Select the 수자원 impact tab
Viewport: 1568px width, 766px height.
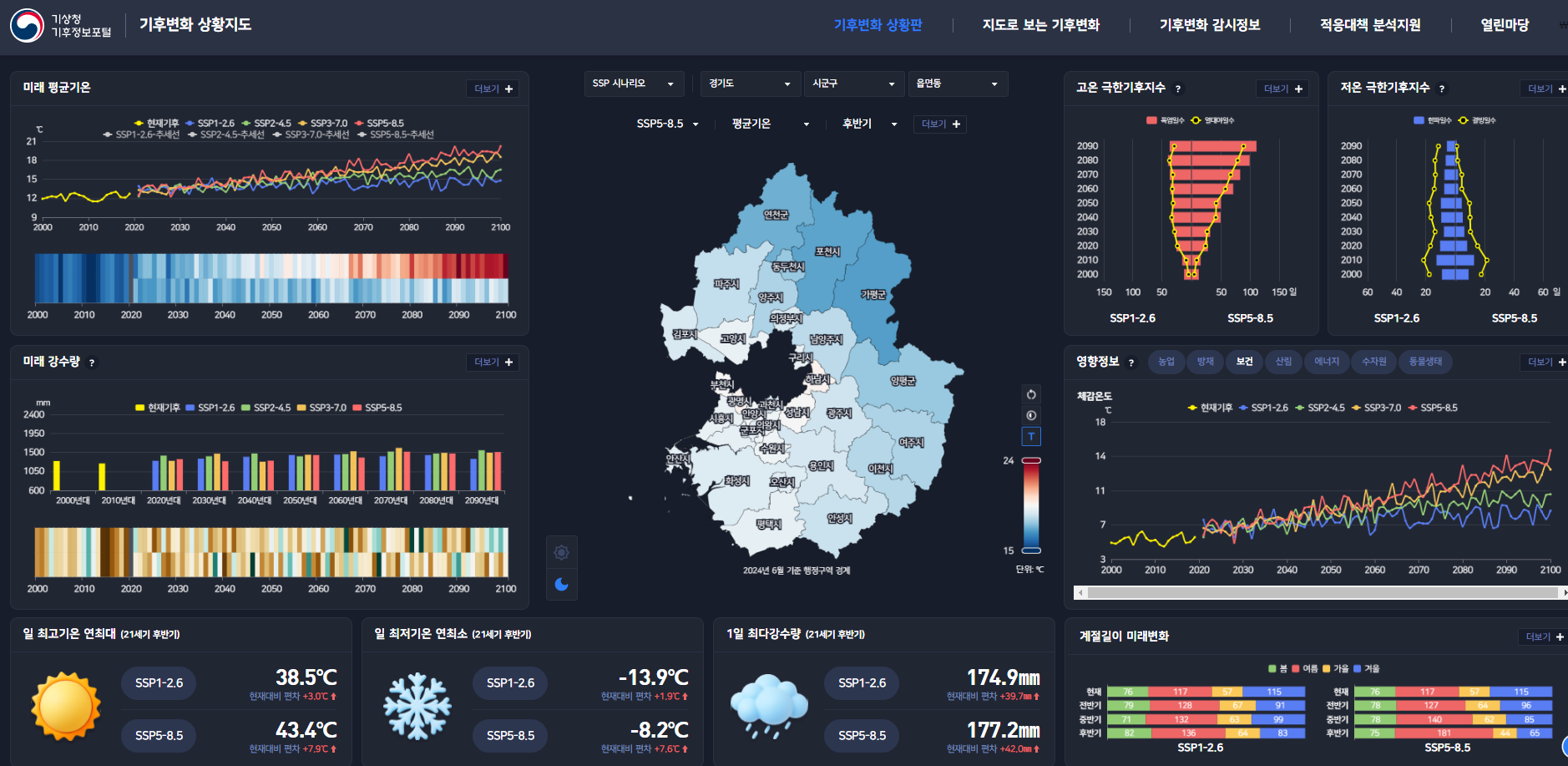[1373, 362]
